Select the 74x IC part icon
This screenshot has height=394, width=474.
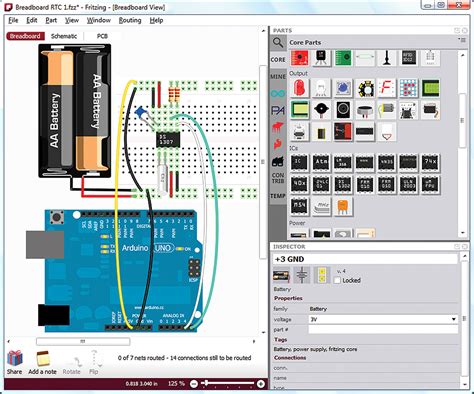click(430, 162)
